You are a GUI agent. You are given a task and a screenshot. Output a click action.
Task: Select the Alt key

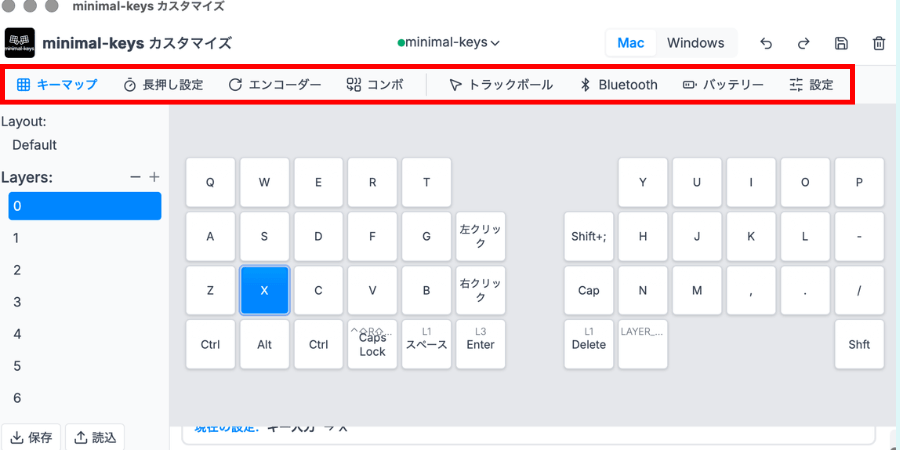point(265,344)
